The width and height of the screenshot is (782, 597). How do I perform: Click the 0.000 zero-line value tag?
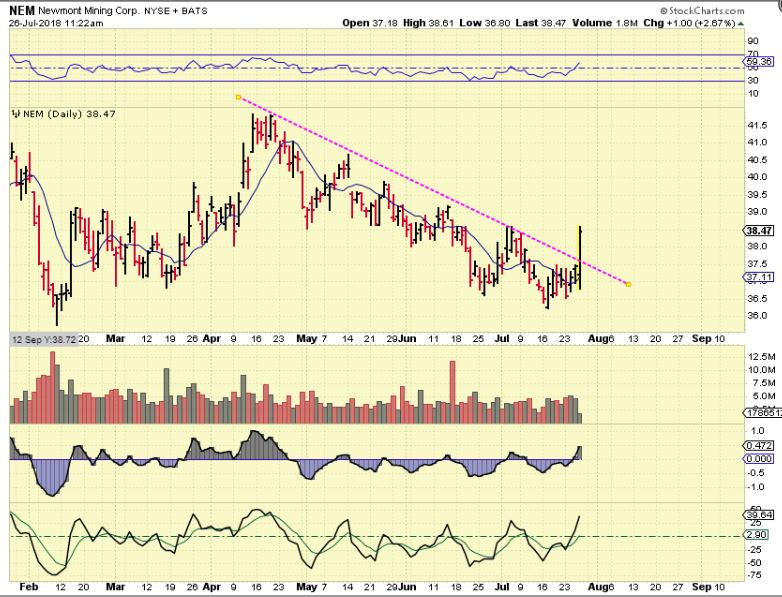pyautogui.click(x=759, y=458)
